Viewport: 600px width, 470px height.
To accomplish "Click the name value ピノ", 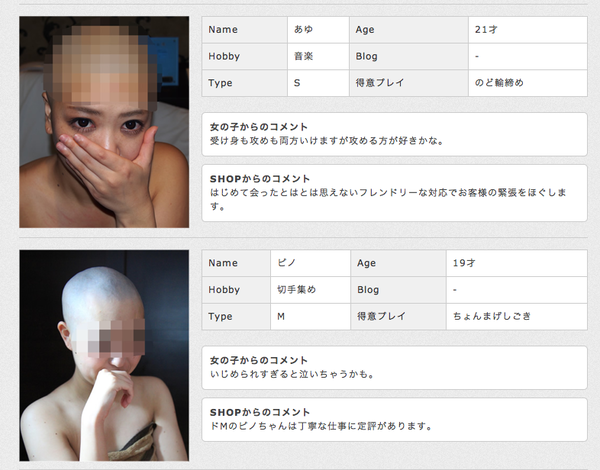I will 287,263.
